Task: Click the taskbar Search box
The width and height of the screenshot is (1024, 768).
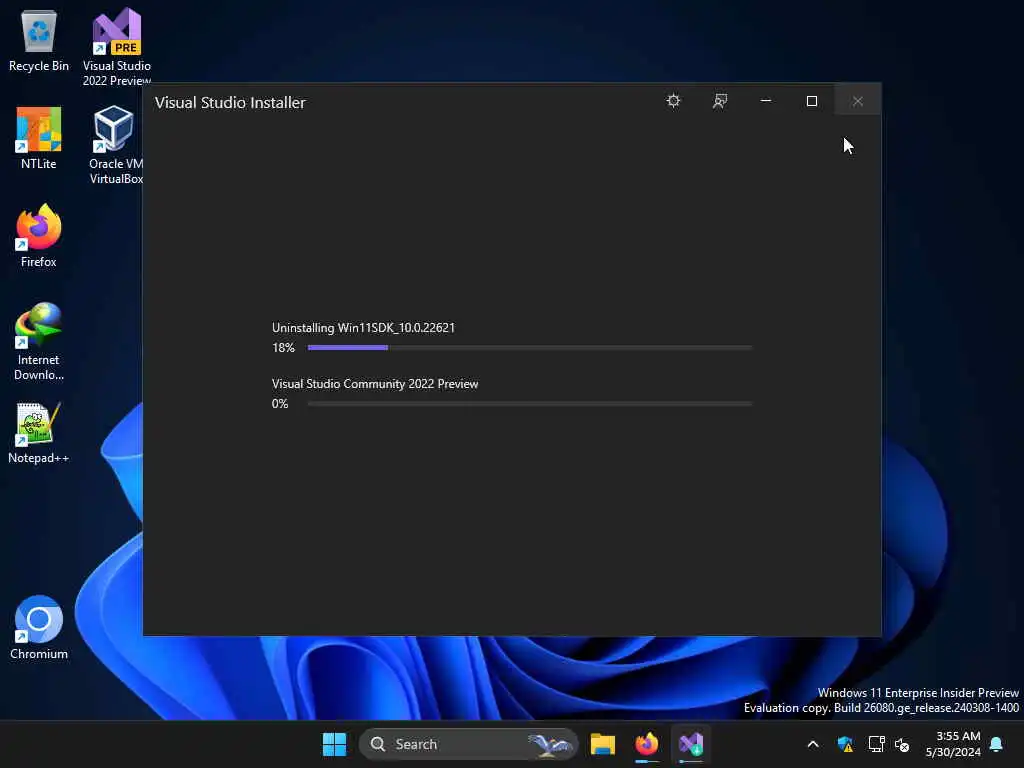Action: (x=468, y=744)
